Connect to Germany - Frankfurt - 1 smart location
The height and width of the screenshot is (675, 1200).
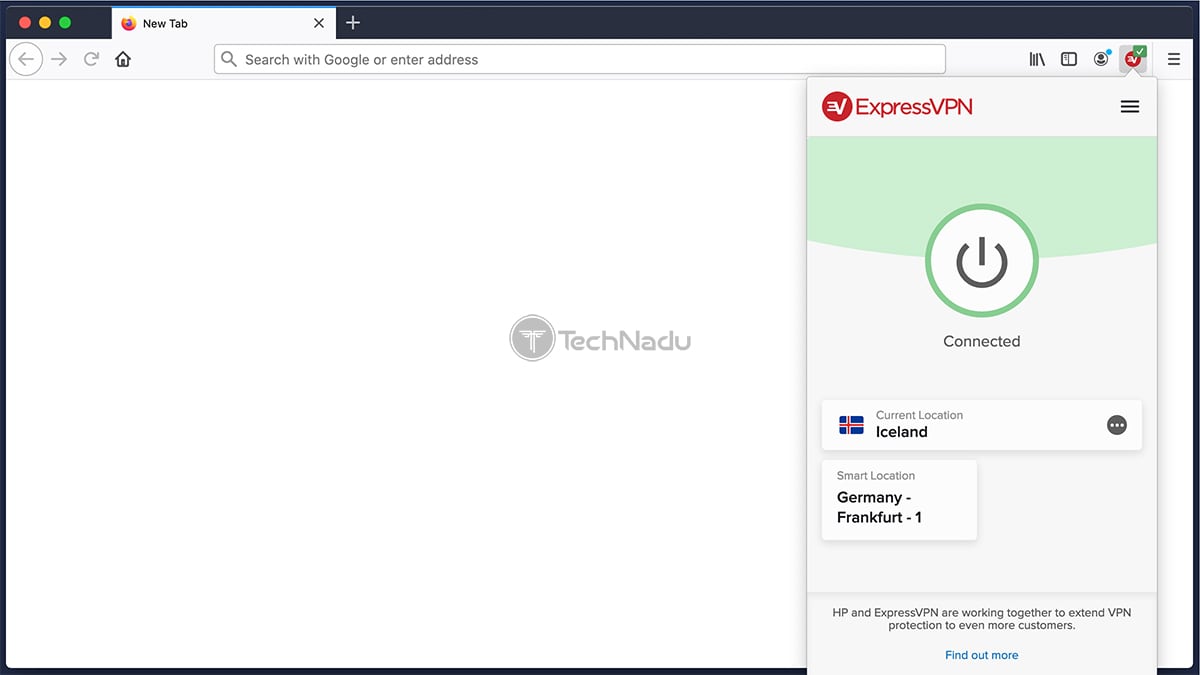(899, 500)
